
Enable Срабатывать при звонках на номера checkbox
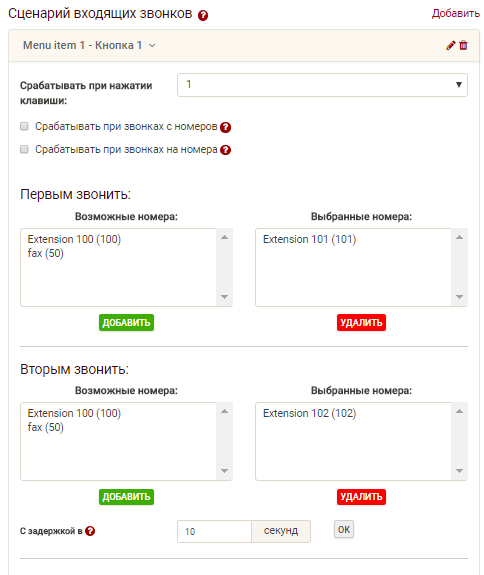click(x=24, y=149)
